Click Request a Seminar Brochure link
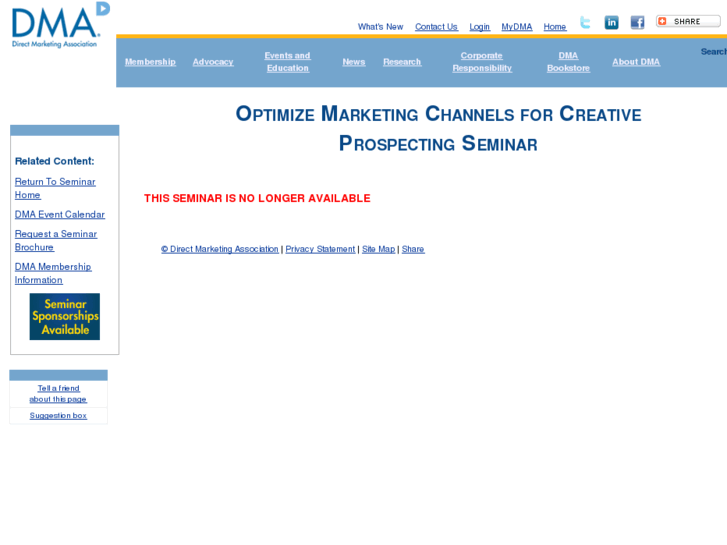 (56, 240)
